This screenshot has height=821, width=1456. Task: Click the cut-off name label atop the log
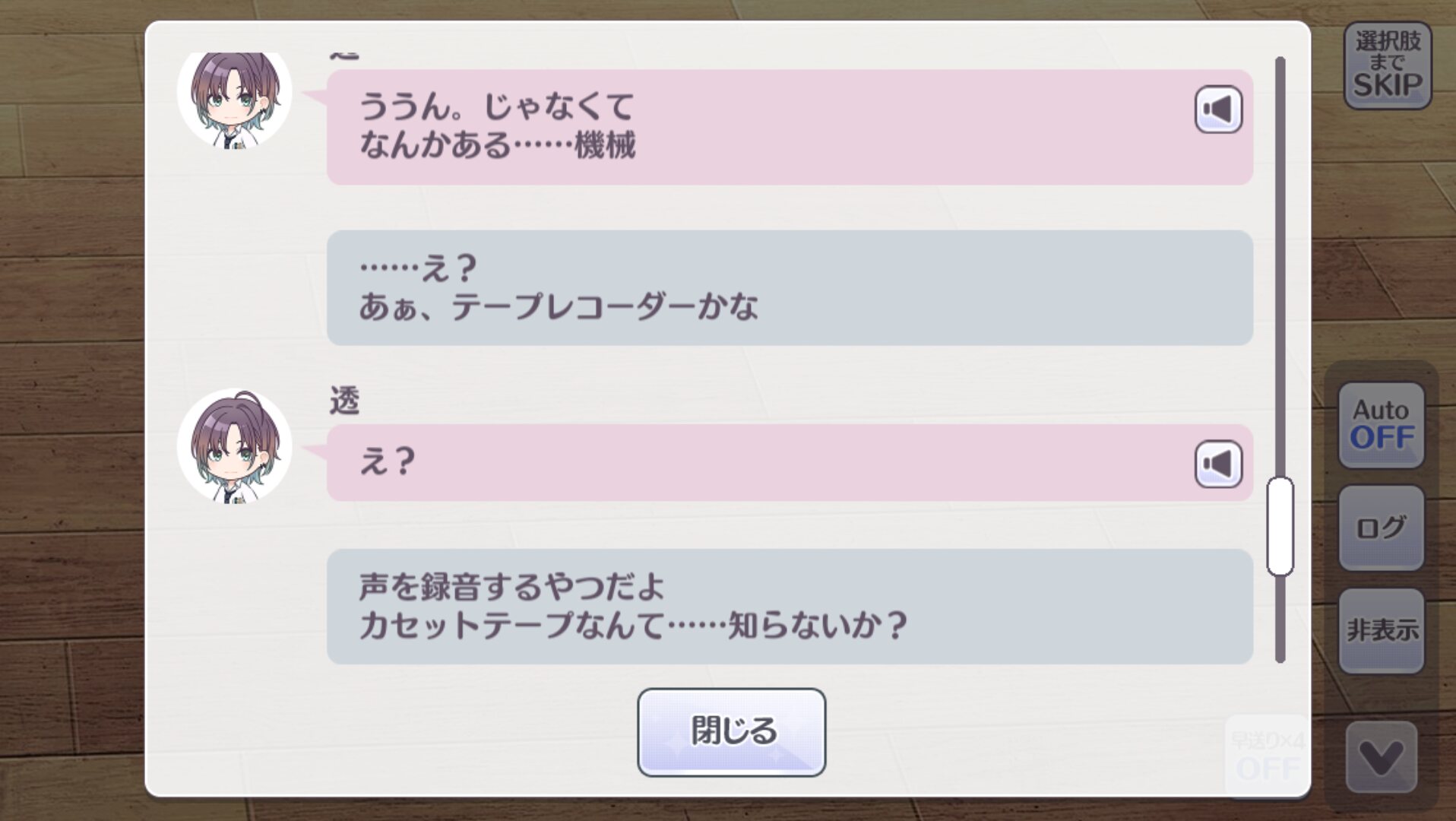coord(344,55)
